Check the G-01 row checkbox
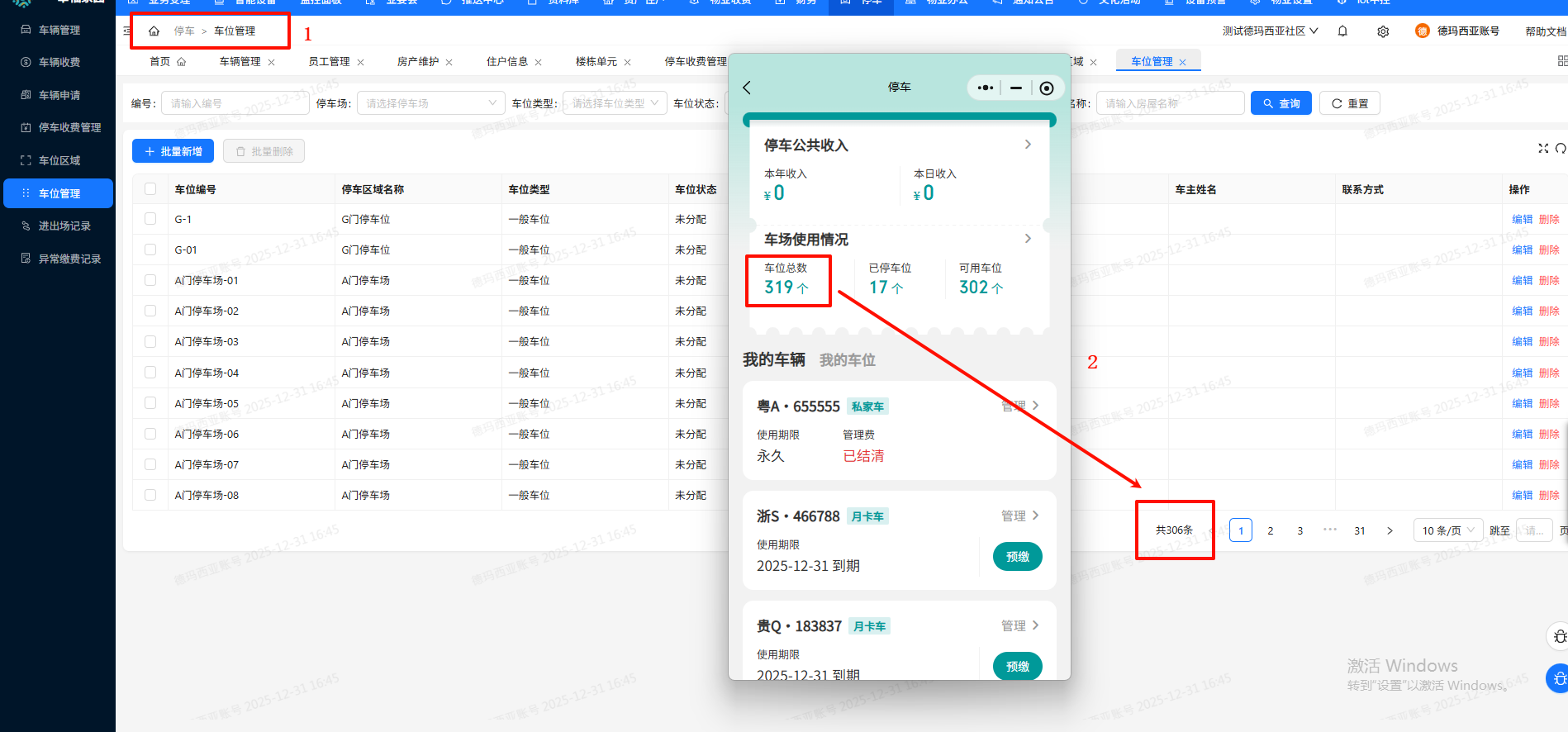This screenshot has height=732, width=1568. [x=150, y=250]
